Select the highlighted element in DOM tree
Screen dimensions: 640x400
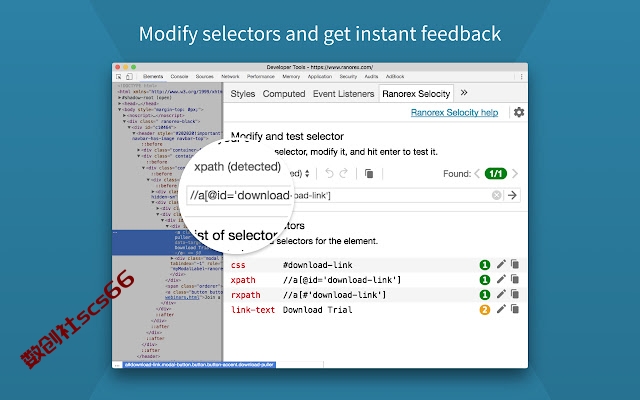click(x=167, y=242)
